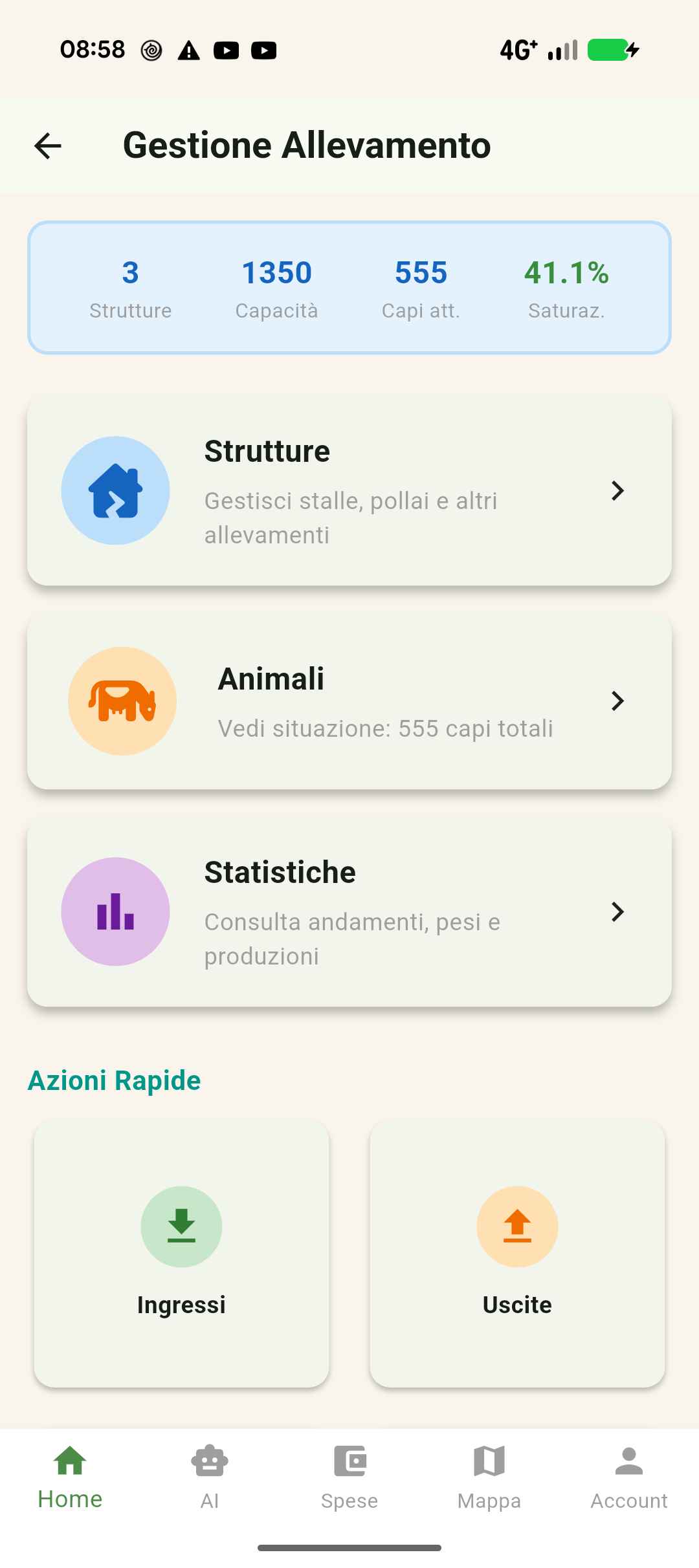This screenshot has width=699, height=1568.
Task: Tap the green download Ingressi icon
Action: tap(181, 1226)
